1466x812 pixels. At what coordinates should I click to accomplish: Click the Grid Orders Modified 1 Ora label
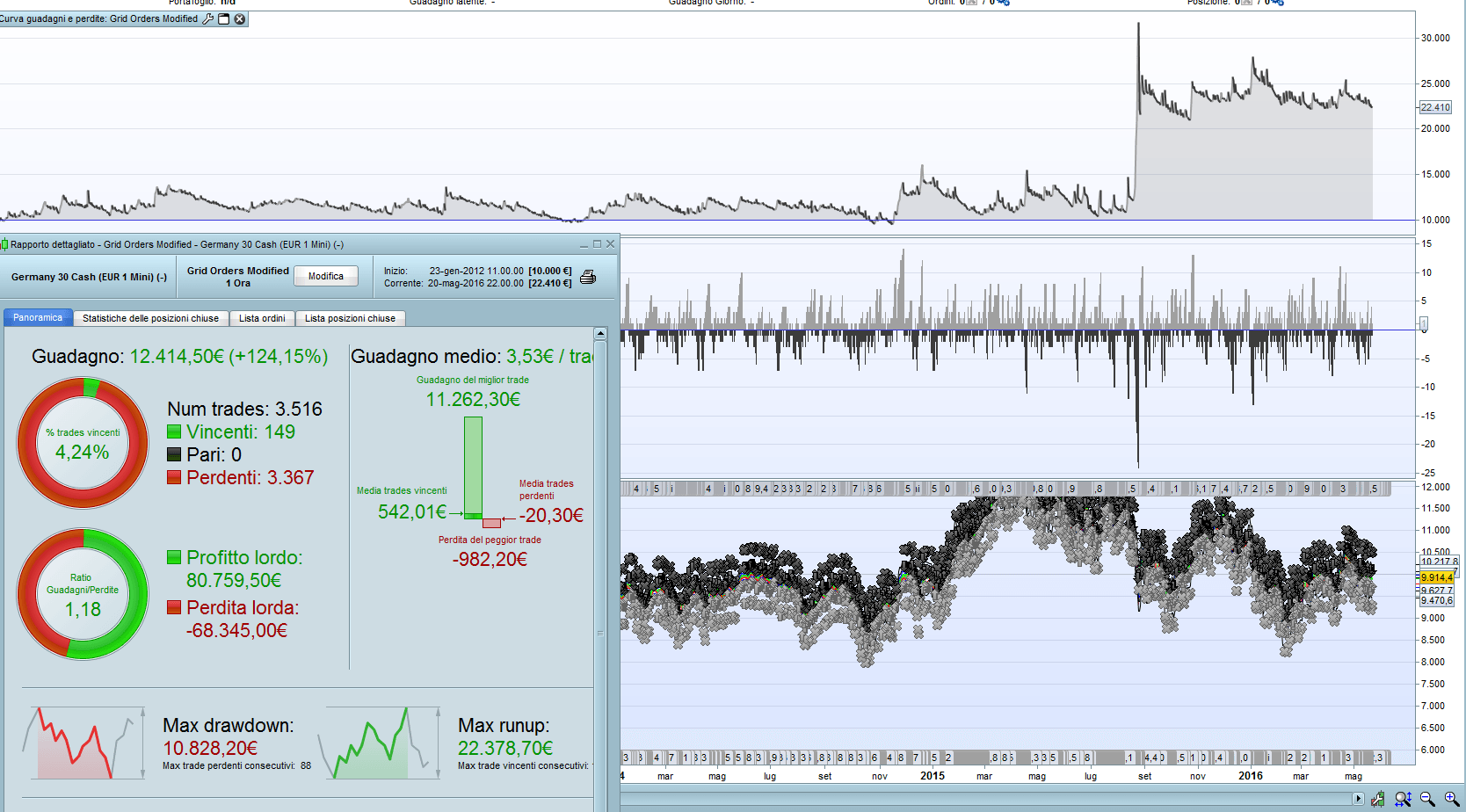238,277
